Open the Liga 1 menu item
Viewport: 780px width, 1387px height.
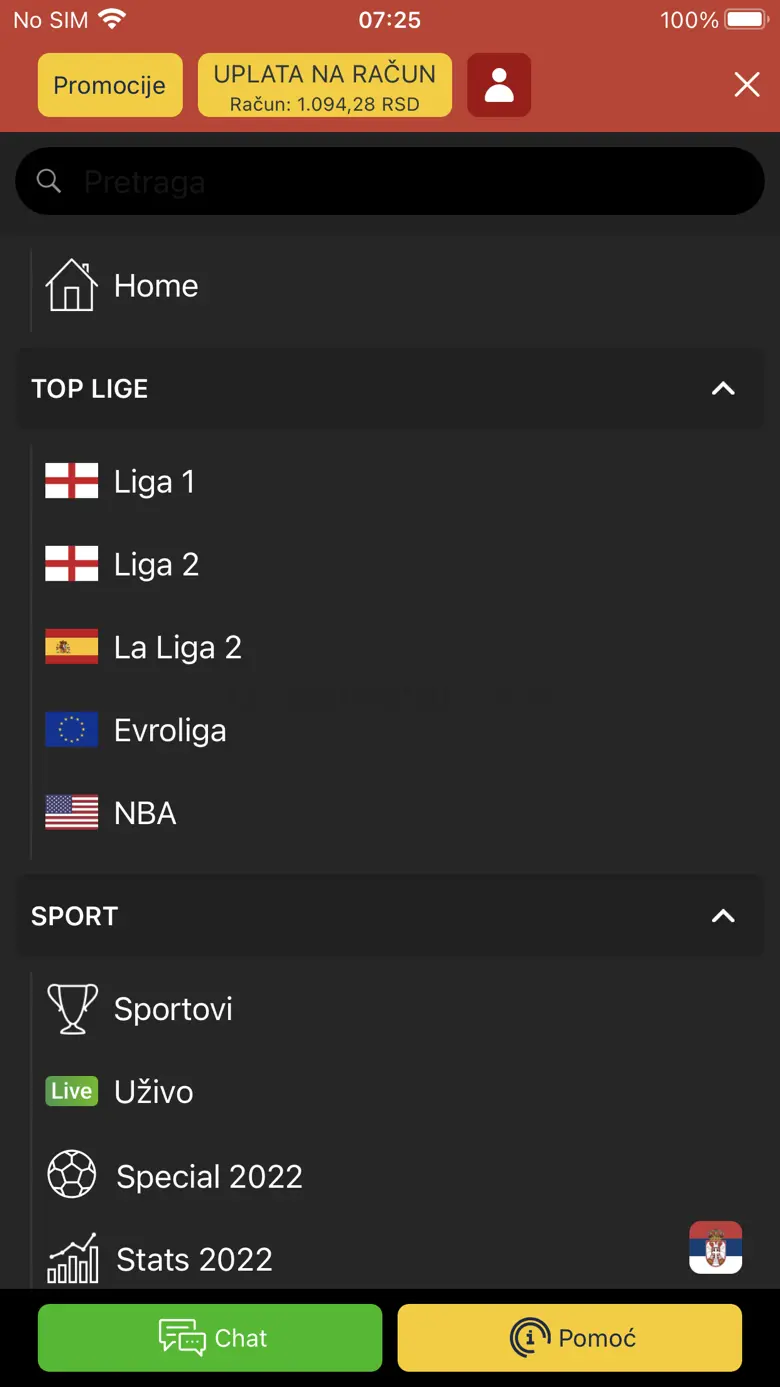click(154, 482)
